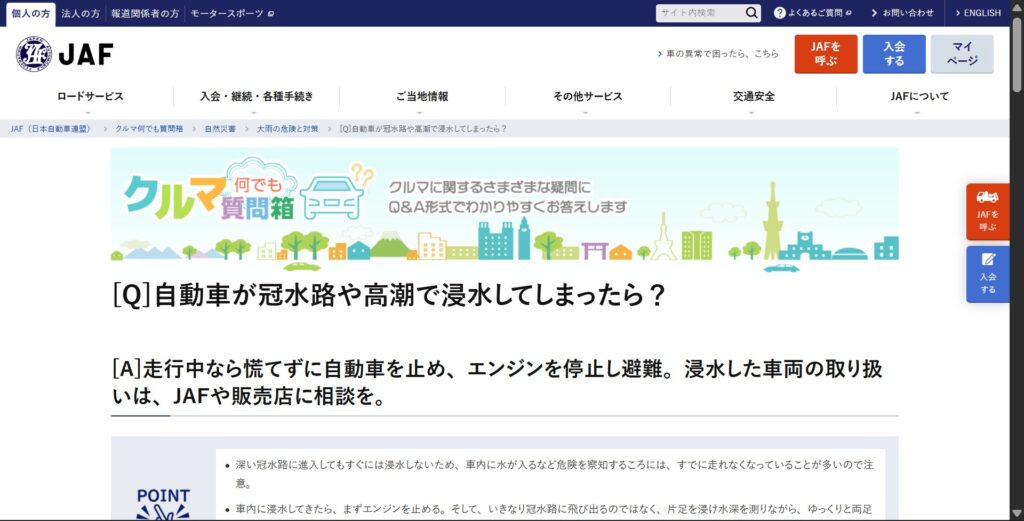Switch to 報道関係者の方 tab
The image size is (1024, 521).
point(145,13)
